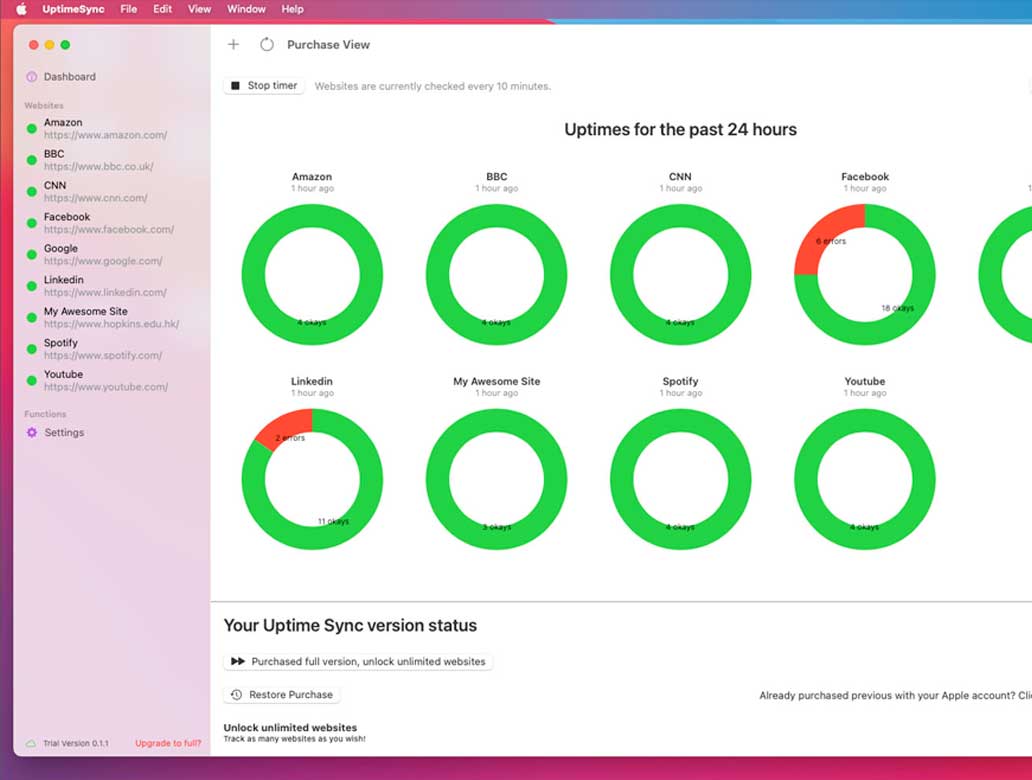Click the 'Uptimes for the past 24 hours' heading
This screenshot has height=780, width=1032.
pyautogui.click(x=681, y=130)
